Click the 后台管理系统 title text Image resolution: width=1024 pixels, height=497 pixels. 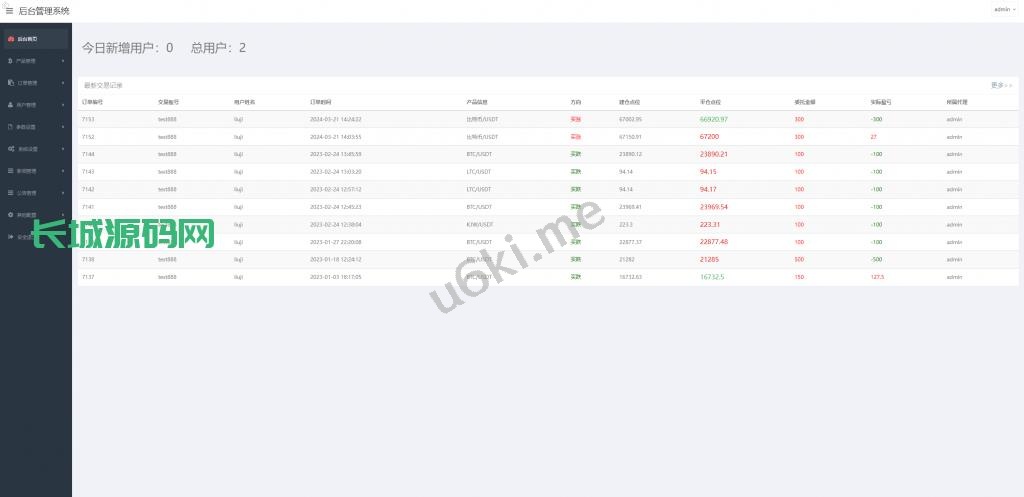click(x=44, y=10)
